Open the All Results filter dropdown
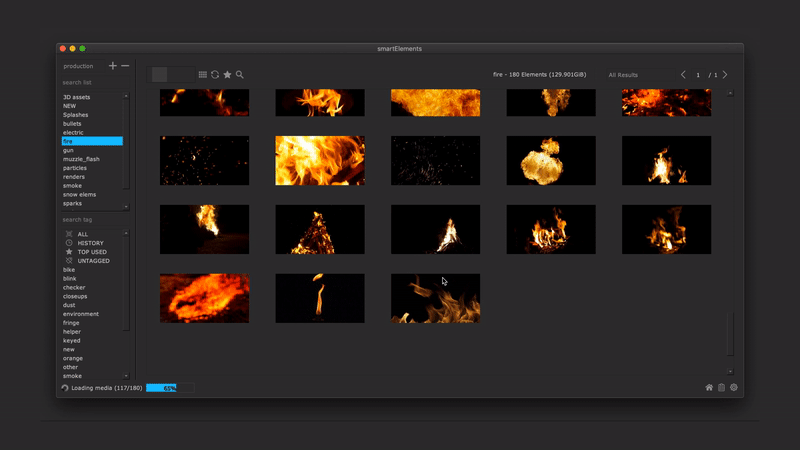 [623, 75]
